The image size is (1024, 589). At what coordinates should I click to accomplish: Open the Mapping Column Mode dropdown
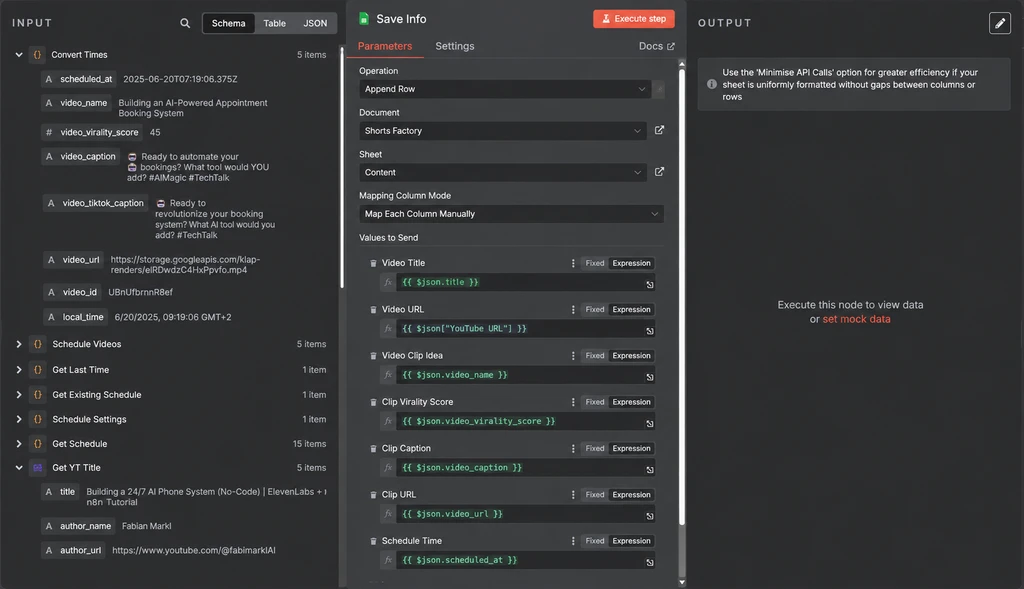(511, 214)
